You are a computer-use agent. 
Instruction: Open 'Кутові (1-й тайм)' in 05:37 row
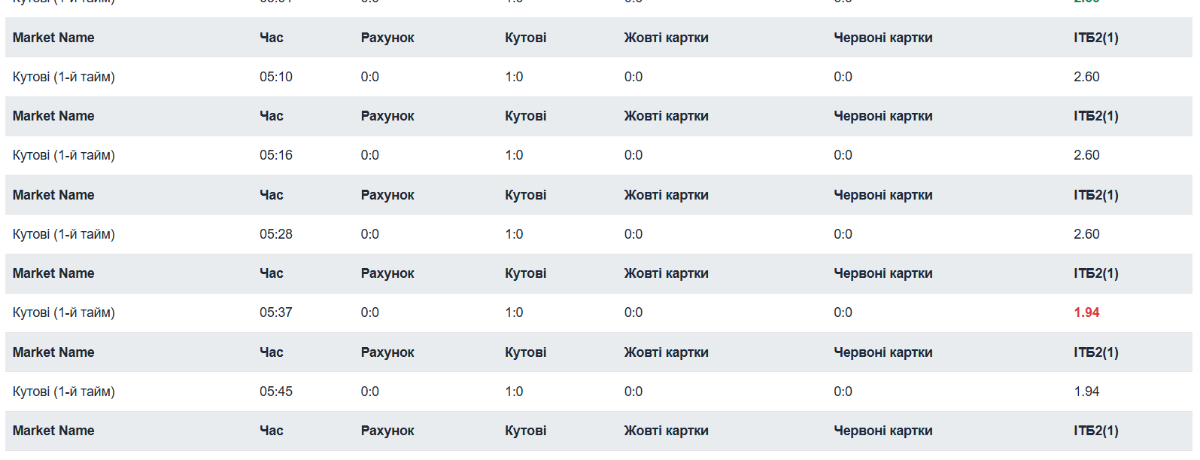click(64, 313)
